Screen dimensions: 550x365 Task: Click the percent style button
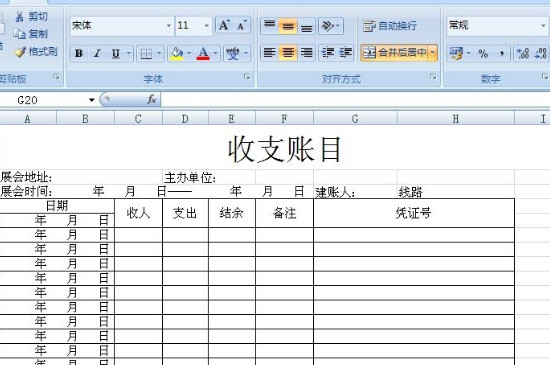pyautogui.click(x=483, y=53)
